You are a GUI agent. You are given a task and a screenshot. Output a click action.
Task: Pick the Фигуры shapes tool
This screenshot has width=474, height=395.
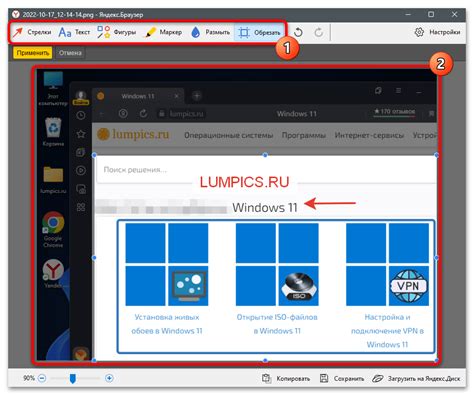116,32
